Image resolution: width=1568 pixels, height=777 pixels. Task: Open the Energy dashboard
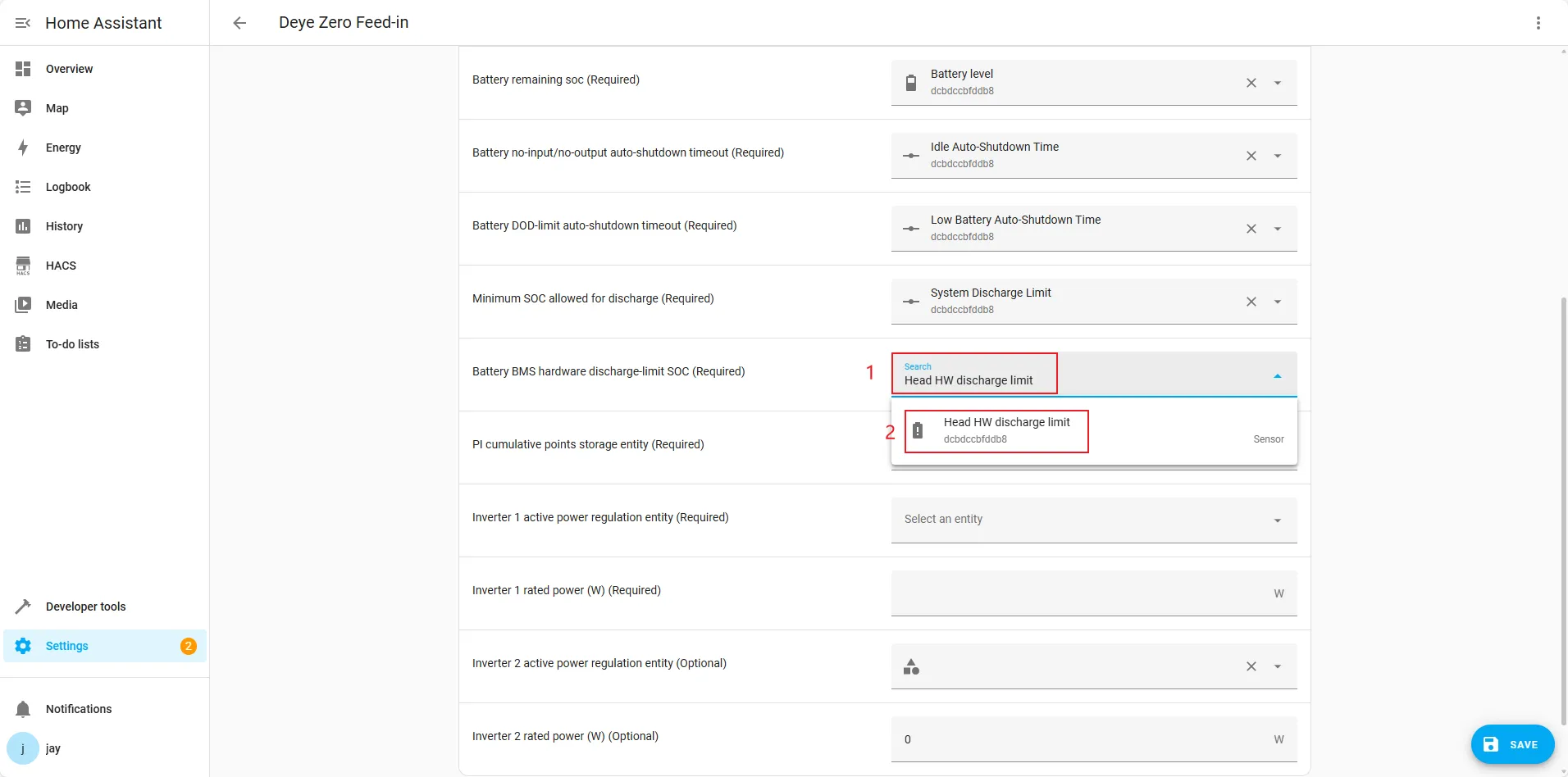(x=63, y=148)
